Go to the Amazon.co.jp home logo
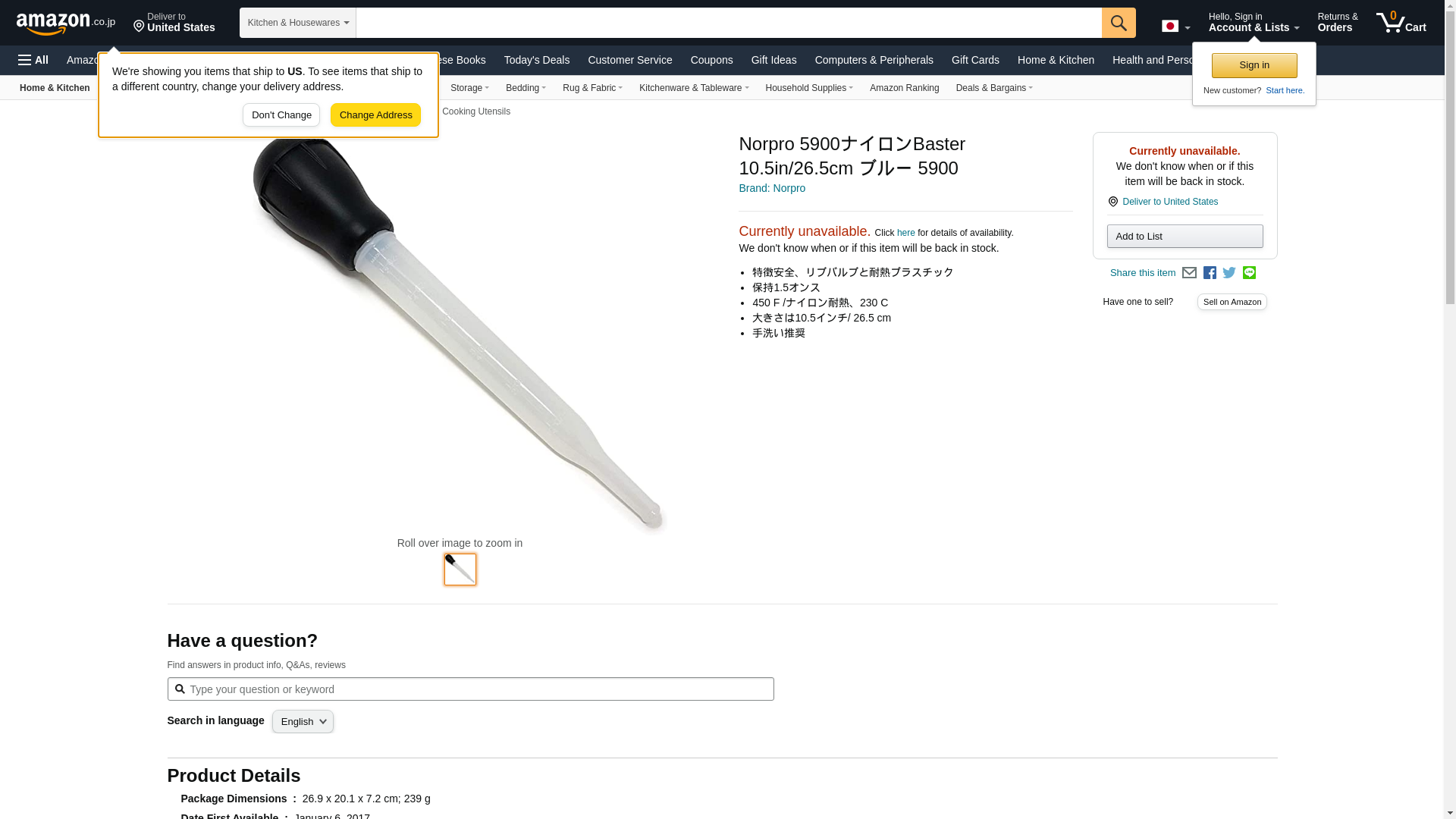 [x=65, y=23]
